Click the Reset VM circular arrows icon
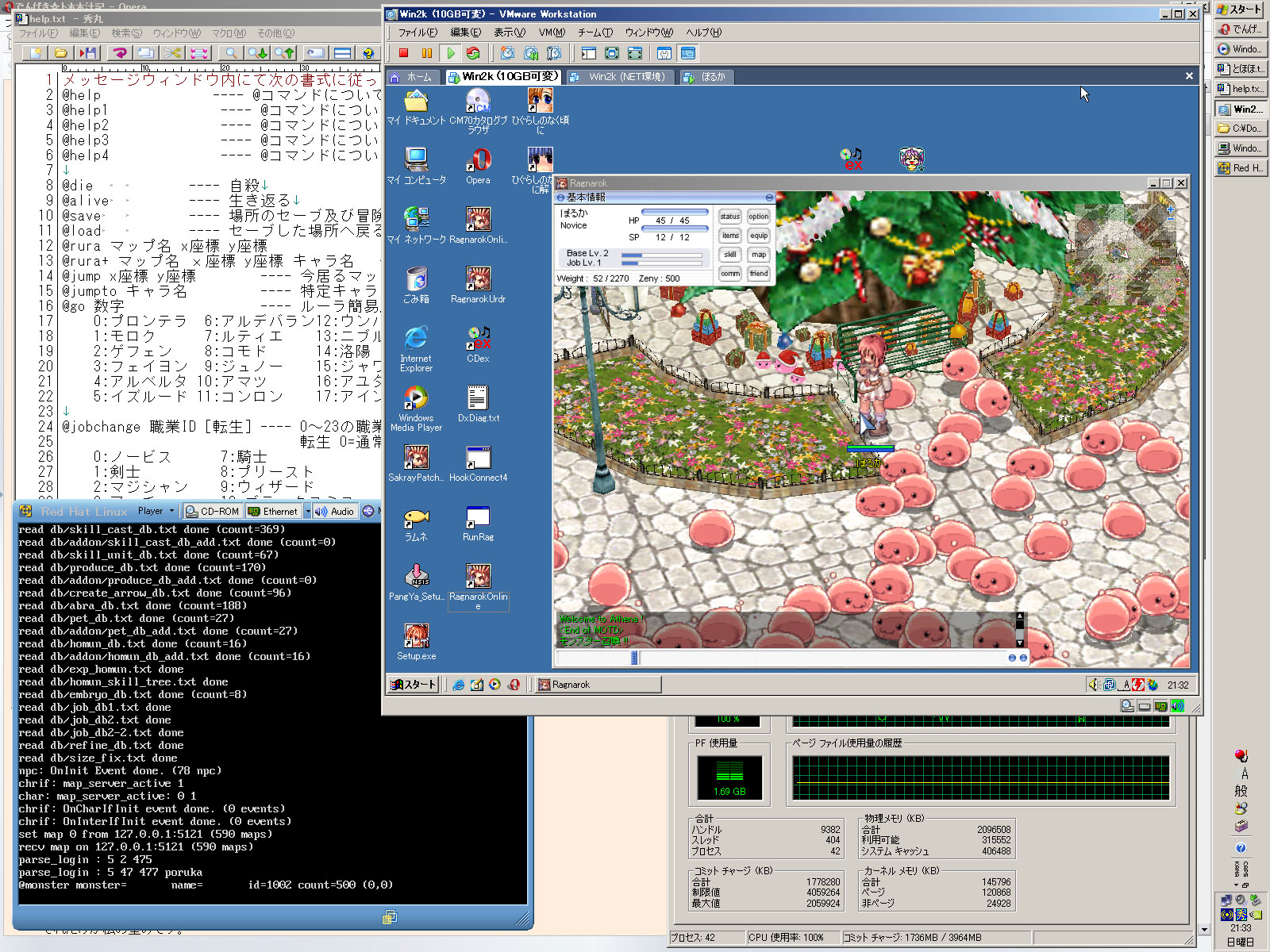 473,53
